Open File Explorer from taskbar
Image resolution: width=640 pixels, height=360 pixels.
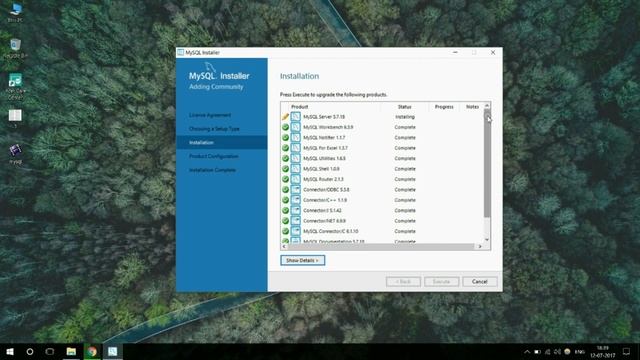[x=71, y=351]
